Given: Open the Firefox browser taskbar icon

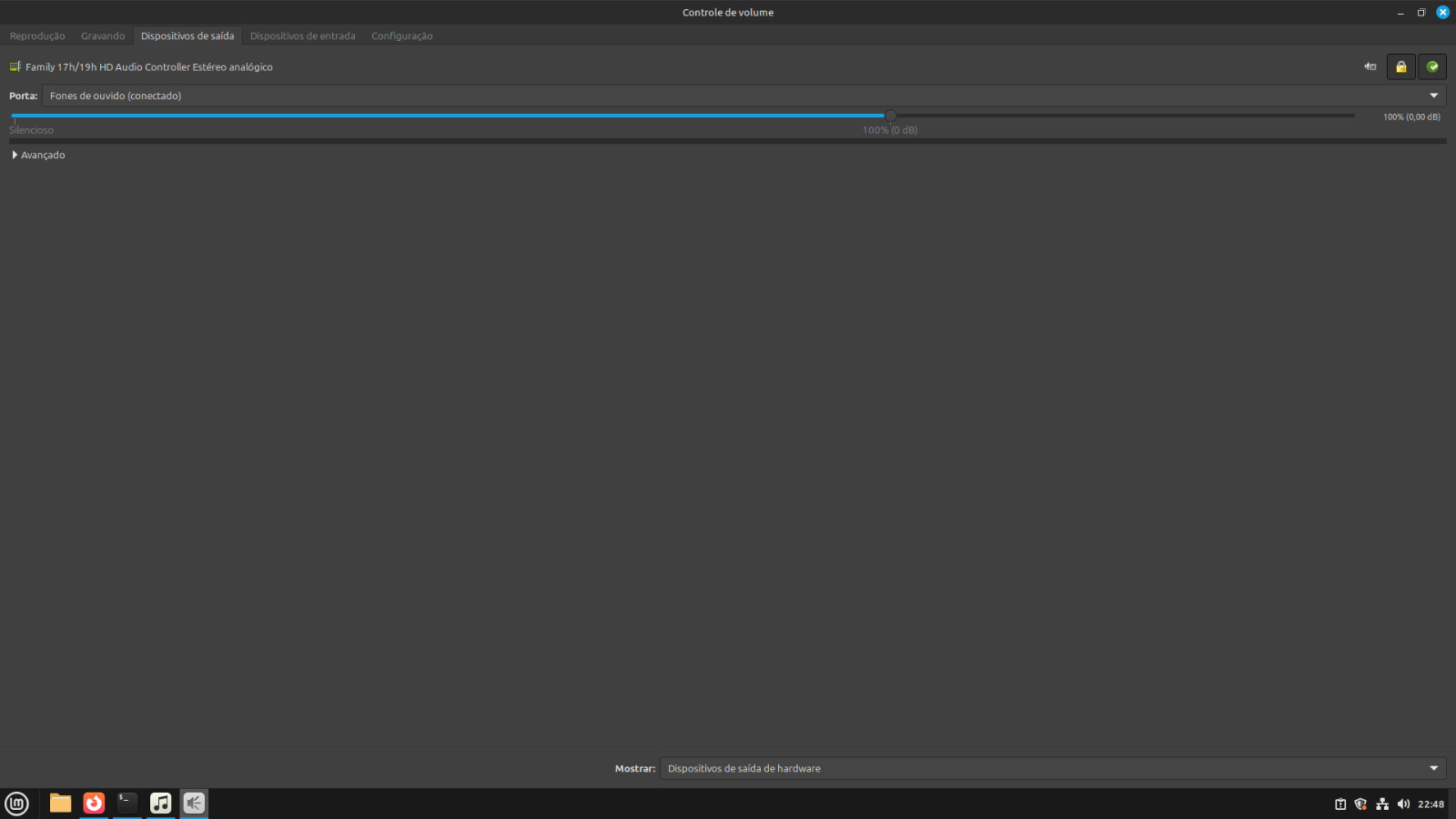Looking at the screenshot, I should (94, 803).
